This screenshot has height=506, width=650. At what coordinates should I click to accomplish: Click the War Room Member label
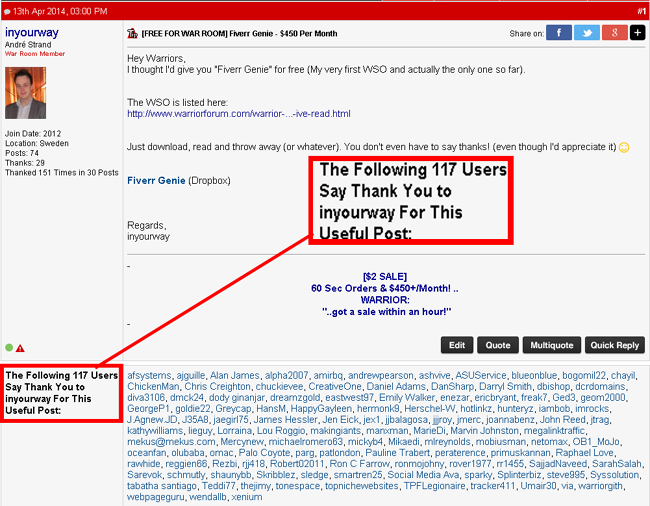point(35,54)
